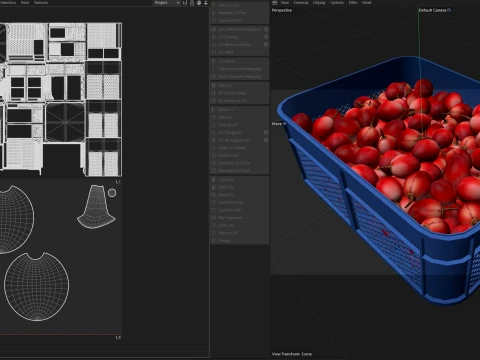
Task: Click the viewport menu icon beside View
Action: point(274,3)
